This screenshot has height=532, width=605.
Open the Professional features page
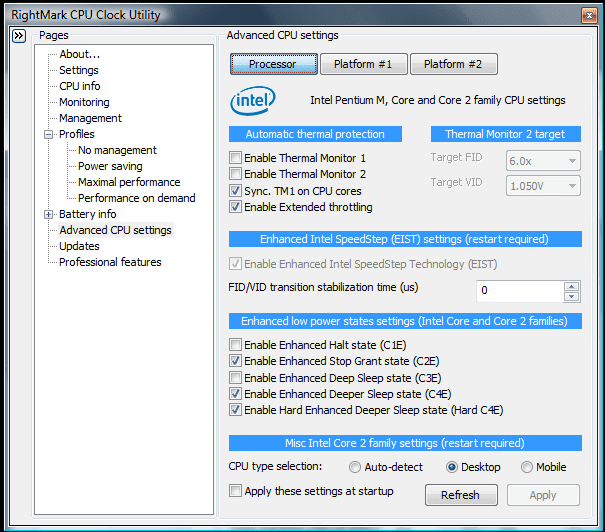pyautogui.click(x=110, y=262)
